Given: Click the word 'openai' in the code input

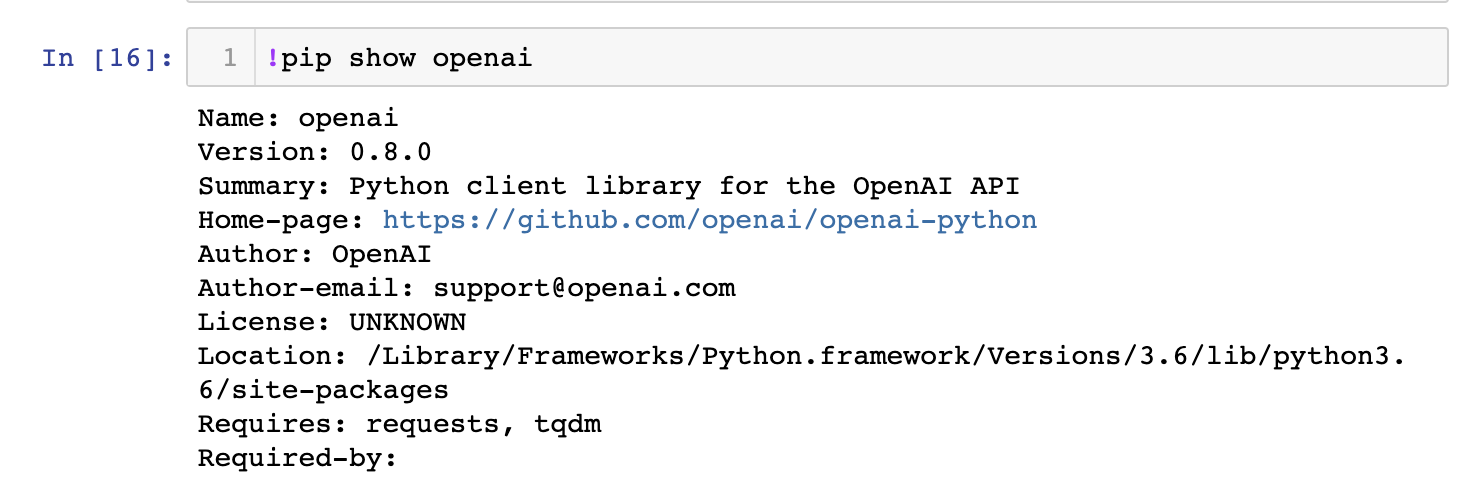Looking at the screenshot, I should coord(482,58).
